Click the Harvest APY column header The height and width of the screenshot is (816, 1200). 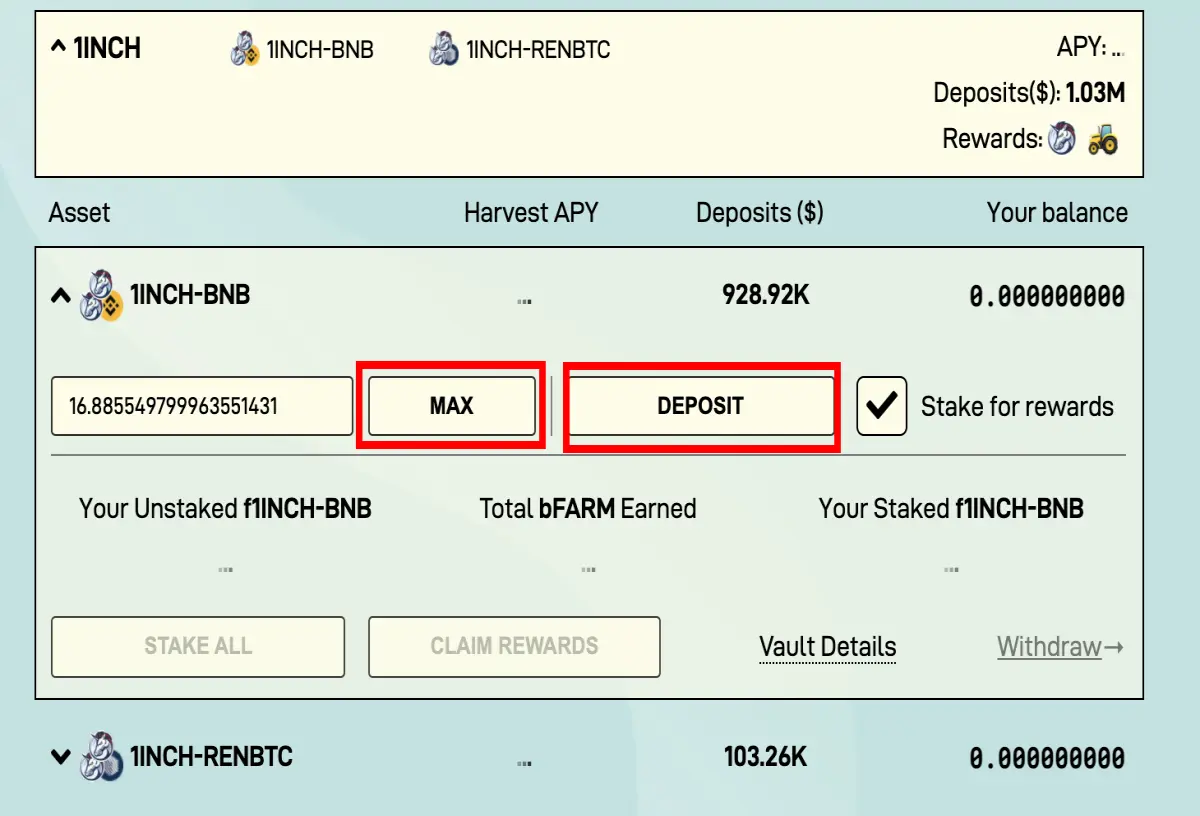531,213
